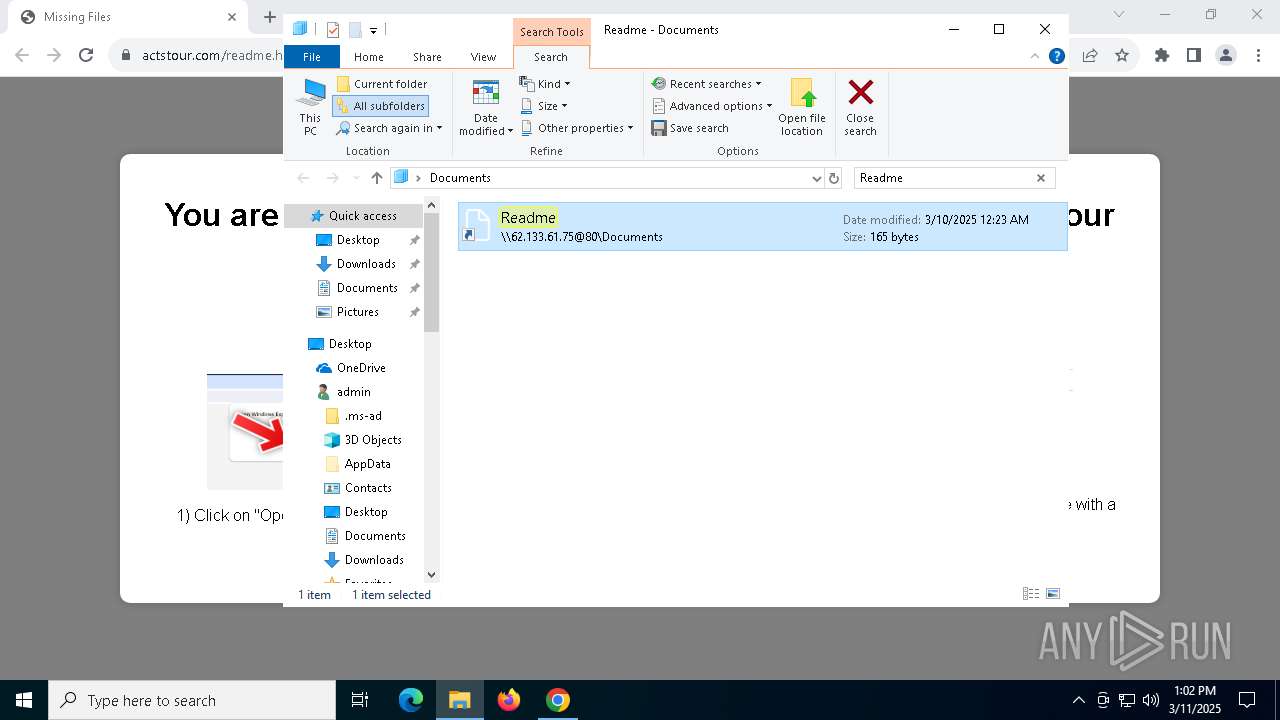Select admin user folder
Screen dimensions: 1280x720
[x=353, y=392]
